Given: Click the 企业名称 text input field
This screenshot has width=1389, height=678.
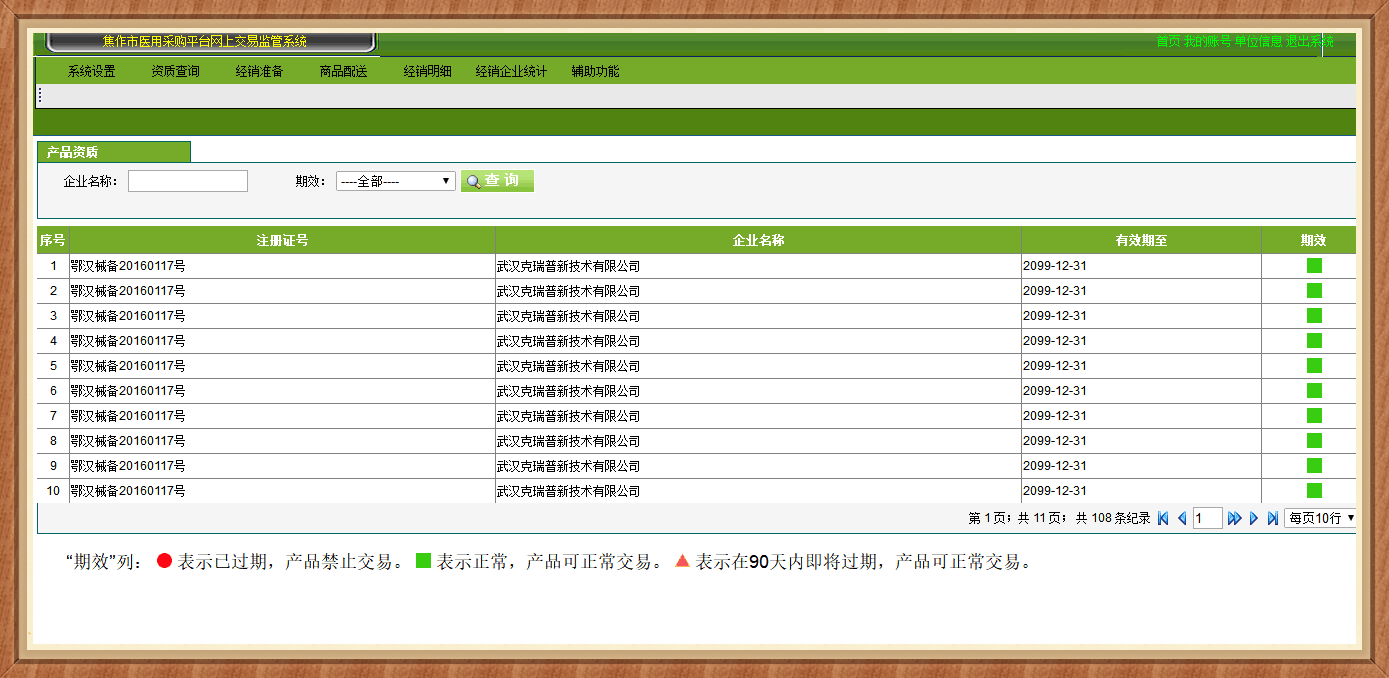Looking at the screenshot, I should tap(187, 181).
